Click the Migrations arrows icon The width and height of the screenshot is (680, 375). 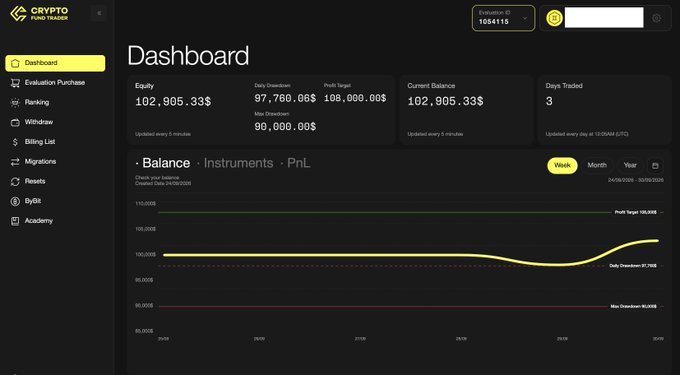[15, 162]
